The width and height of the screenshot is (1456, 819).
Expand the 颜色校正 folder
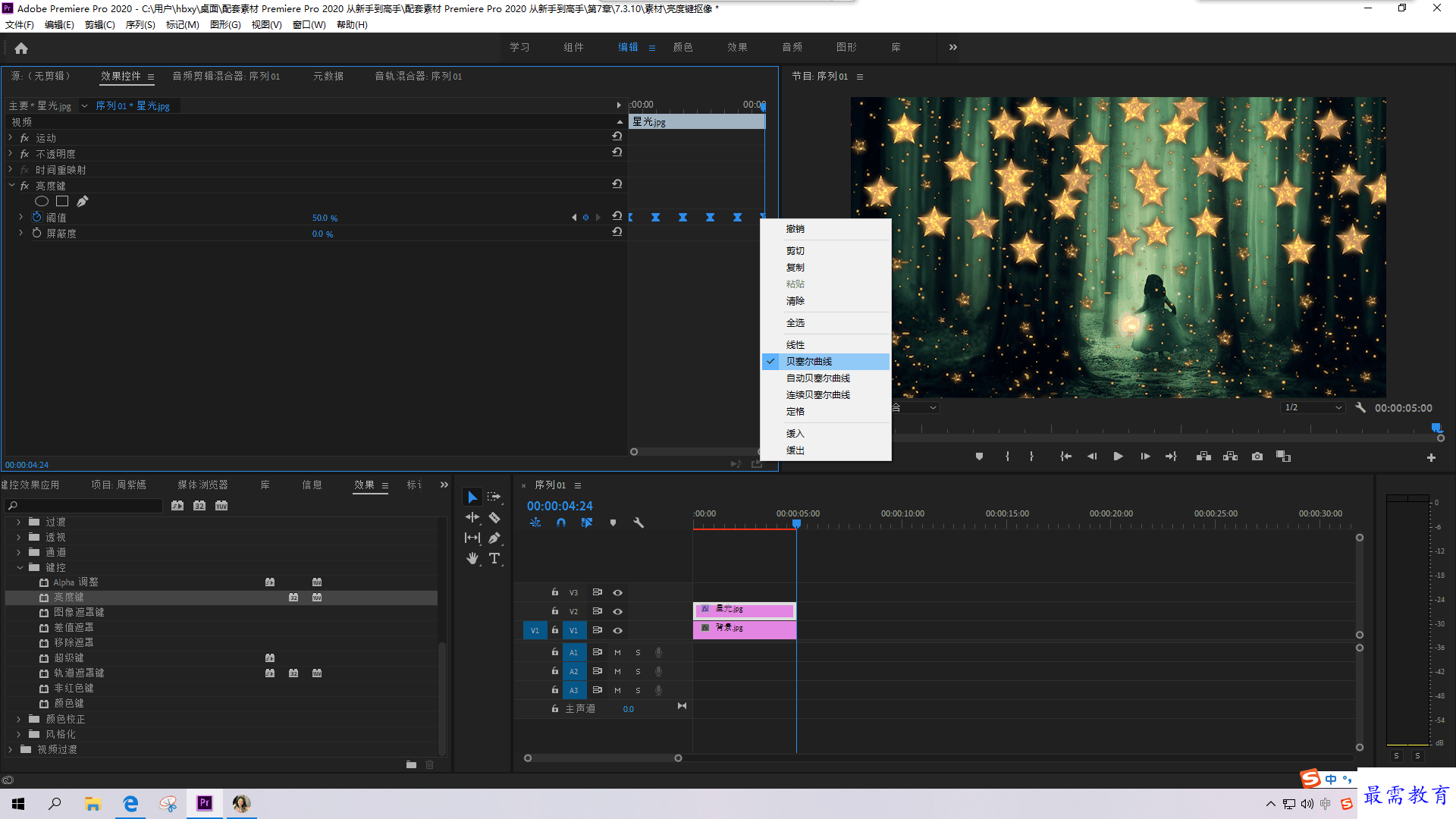click(x=19, y=719)
